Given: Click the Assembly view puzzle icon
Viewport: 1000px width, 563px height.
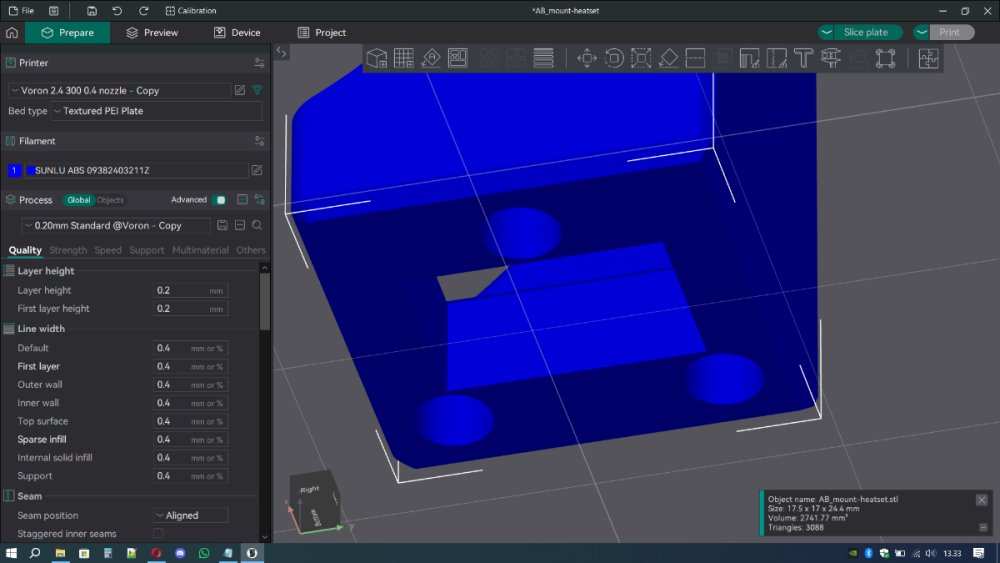Looking at the screenshot, I should point(929,58).
